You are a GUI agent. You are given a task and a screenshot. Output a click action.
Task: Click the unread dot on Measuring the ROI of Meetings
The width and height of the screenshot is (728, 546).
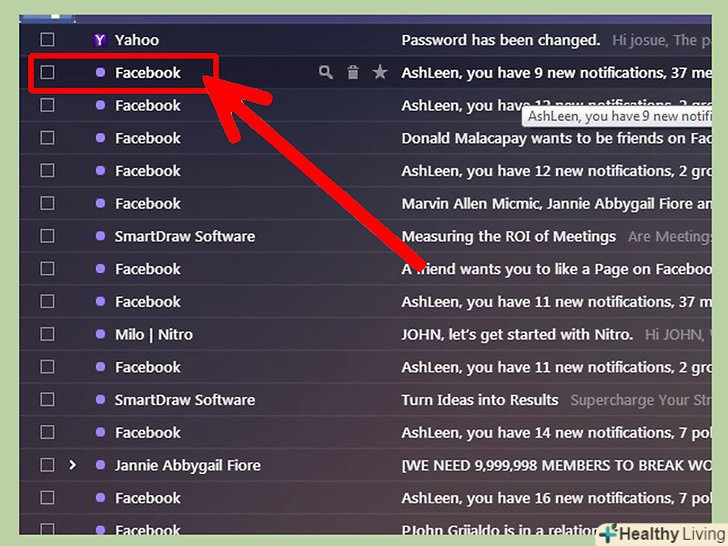click(100, 236)
